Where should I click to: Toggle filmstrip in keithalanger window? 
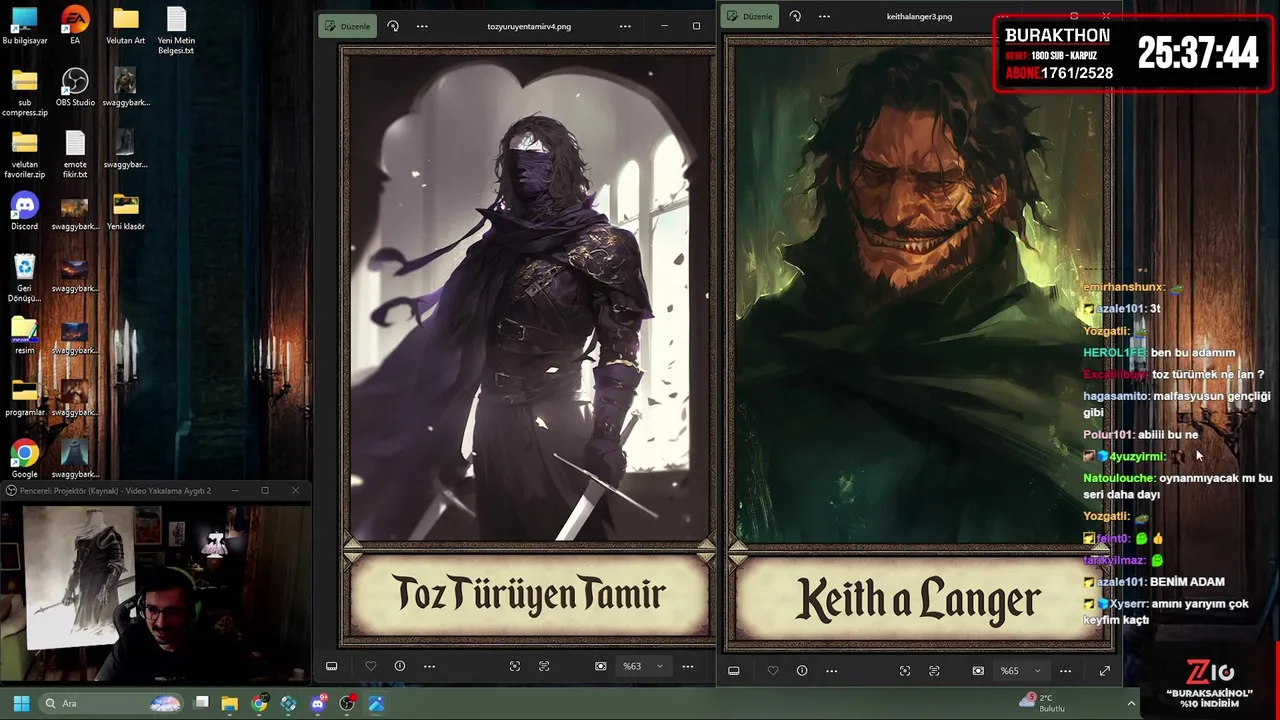tap(733, 671)
